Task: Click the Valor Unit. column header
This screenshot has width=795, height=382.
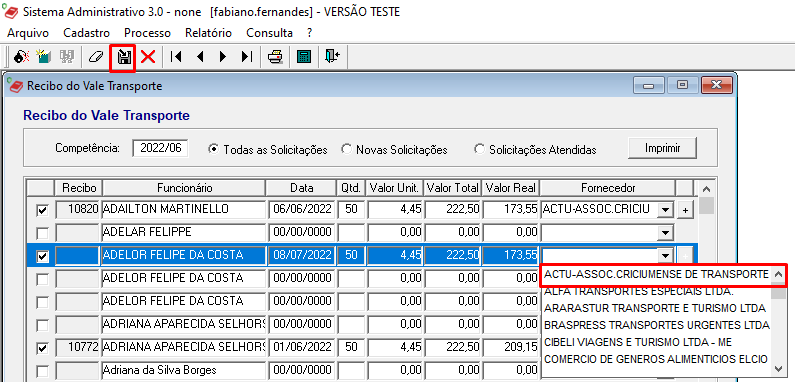Action: pyautogui.click(x=394, y=188)
